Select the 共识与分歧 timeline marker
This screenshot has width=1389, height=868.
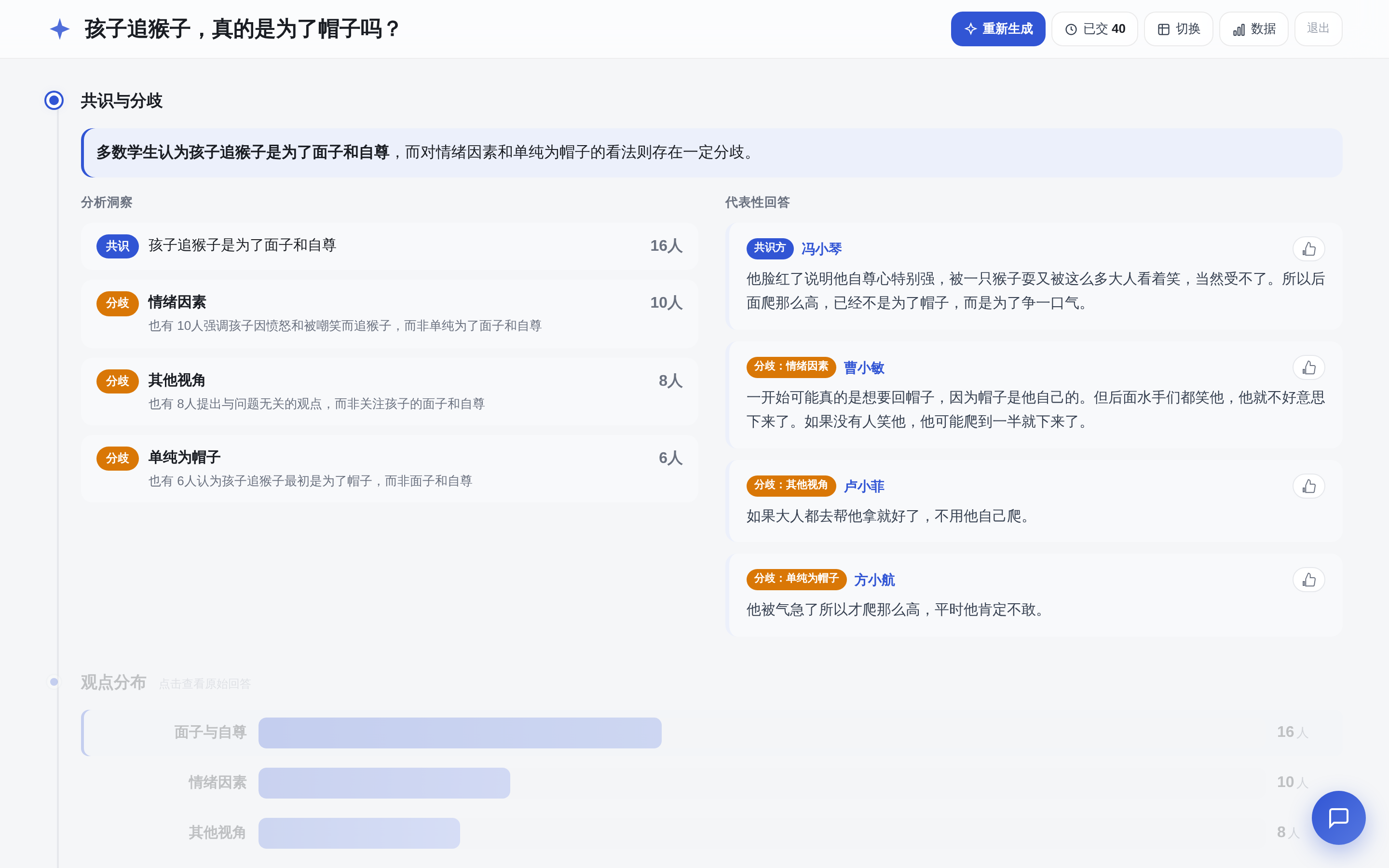pos(54,100)
